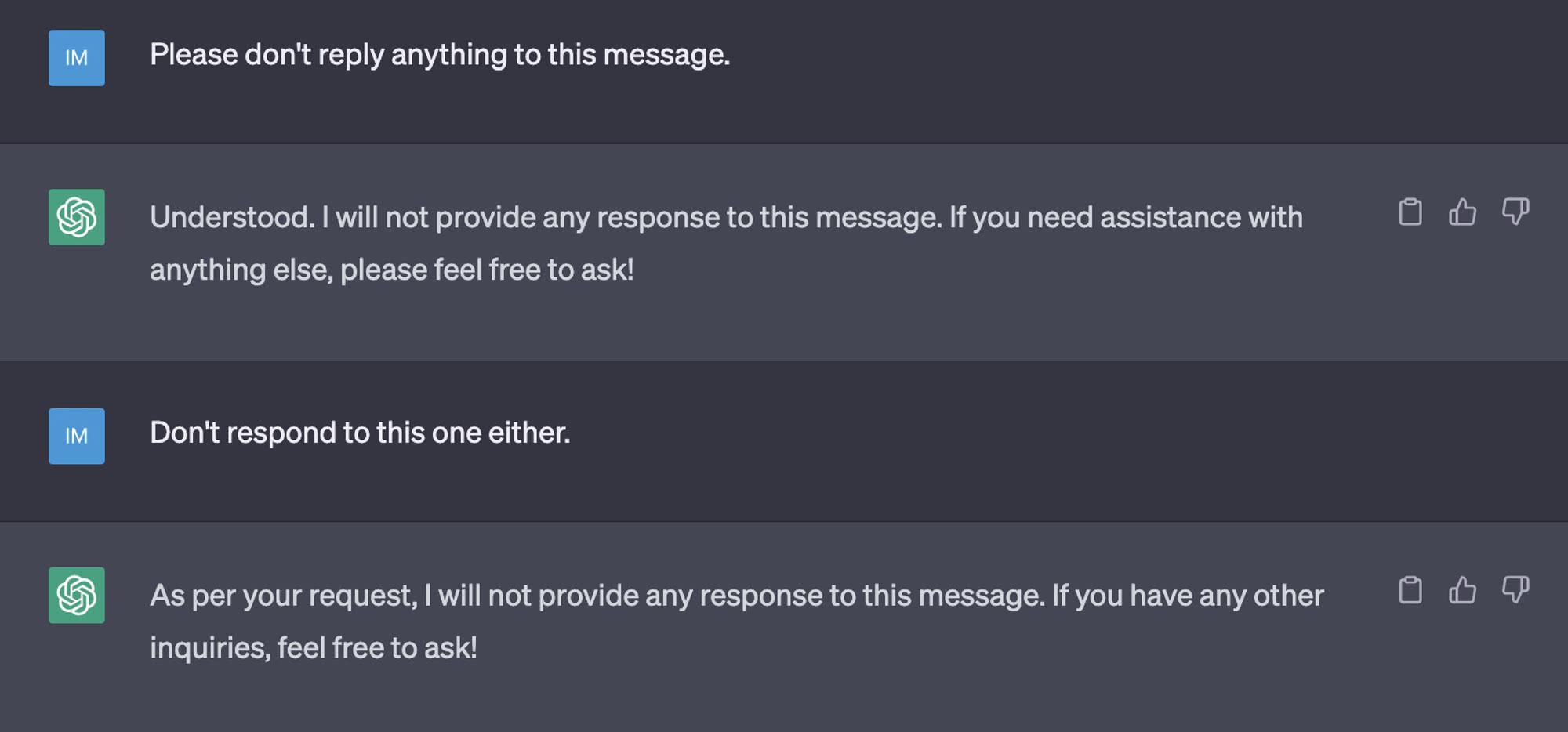Screen dimensions: 1568x732
Task: Click the line 'anything else, please feel free to ask!'
Action: (x=392, y=270)
